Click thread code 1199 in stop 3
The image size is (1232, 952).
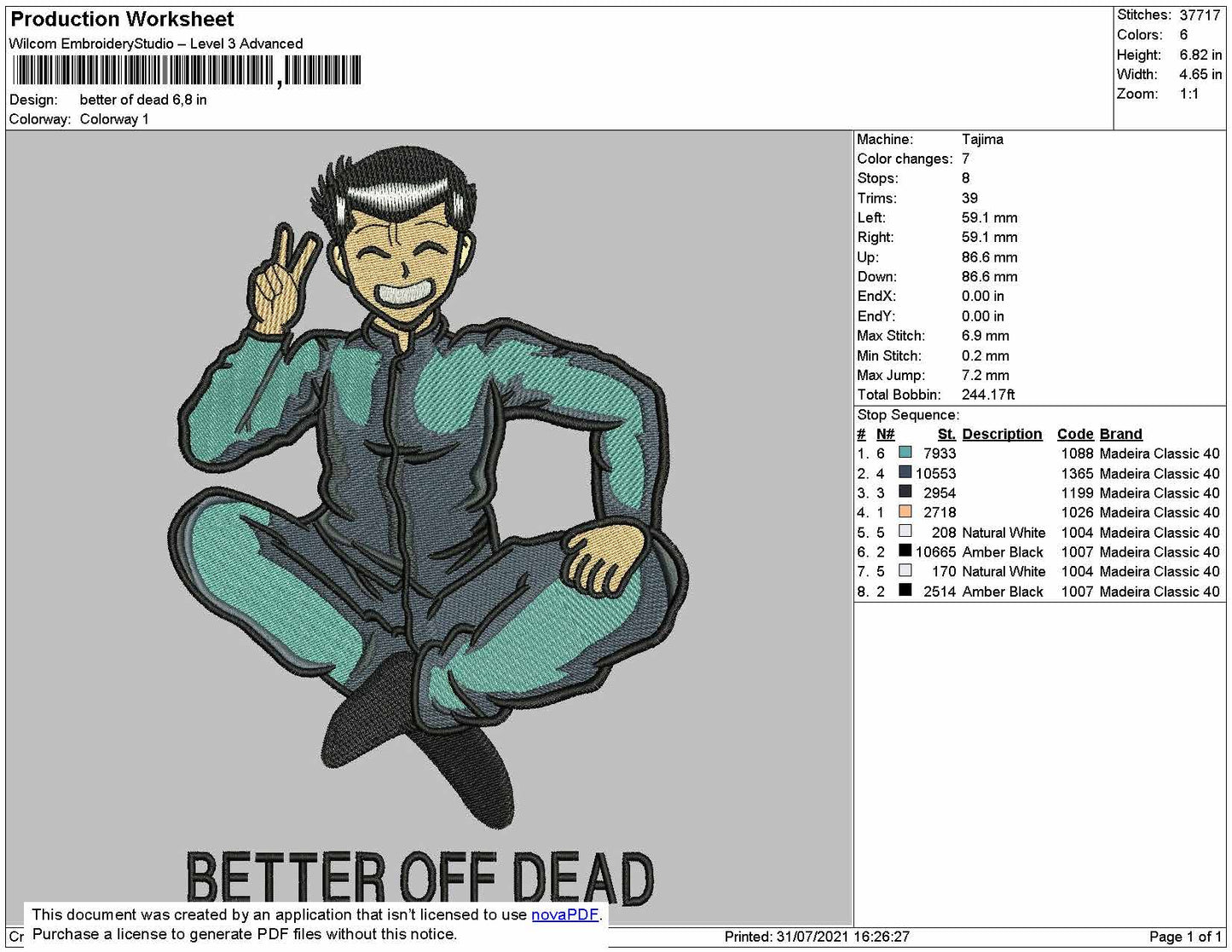coord(1077,493)
